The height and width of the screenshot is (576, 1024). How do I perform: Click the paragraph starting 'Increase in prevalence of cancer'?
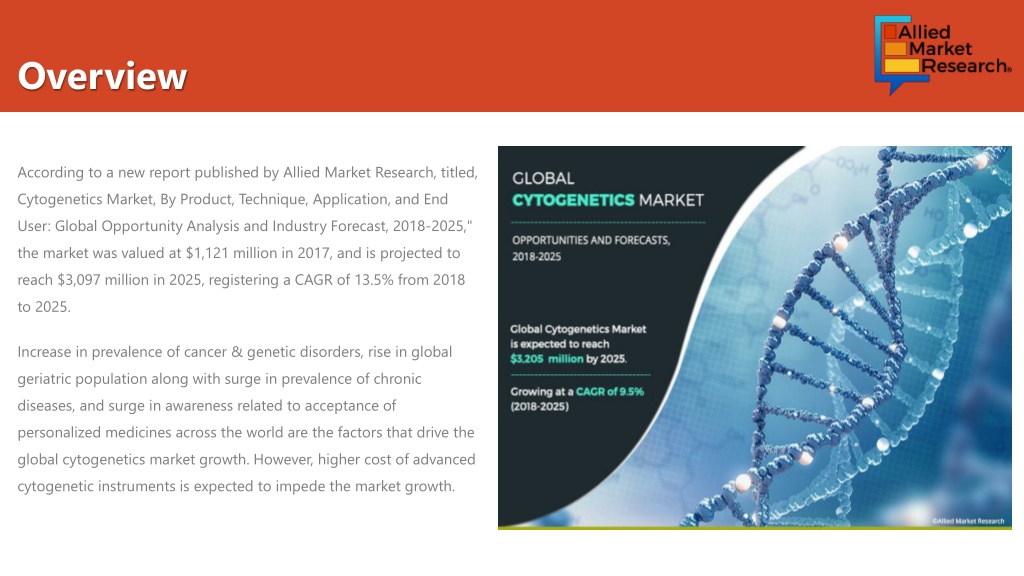pyautogui.click(x=246, y=419)
